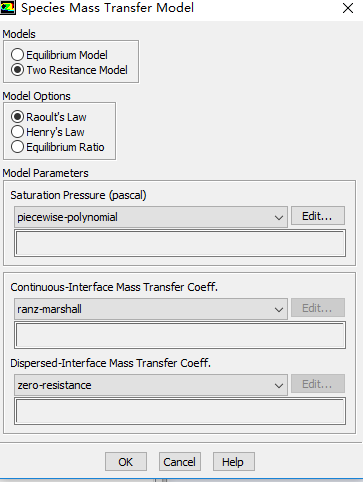Click the Saturation Pressure value field
Screen dimensions: 363x482
coord(180,243)
